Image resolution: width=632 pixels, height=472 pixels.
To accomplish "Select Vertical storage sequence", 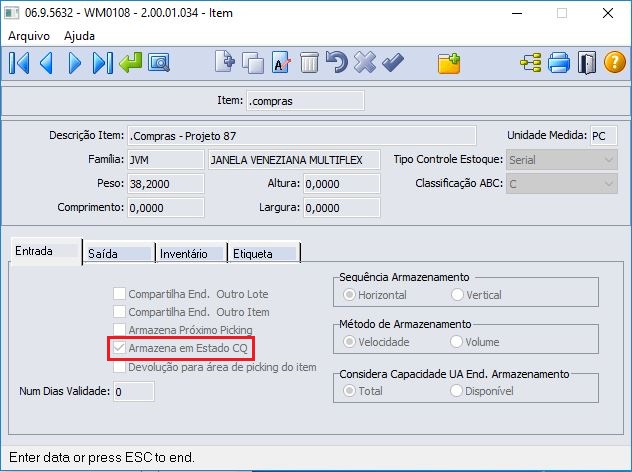I will coord(457,295).
